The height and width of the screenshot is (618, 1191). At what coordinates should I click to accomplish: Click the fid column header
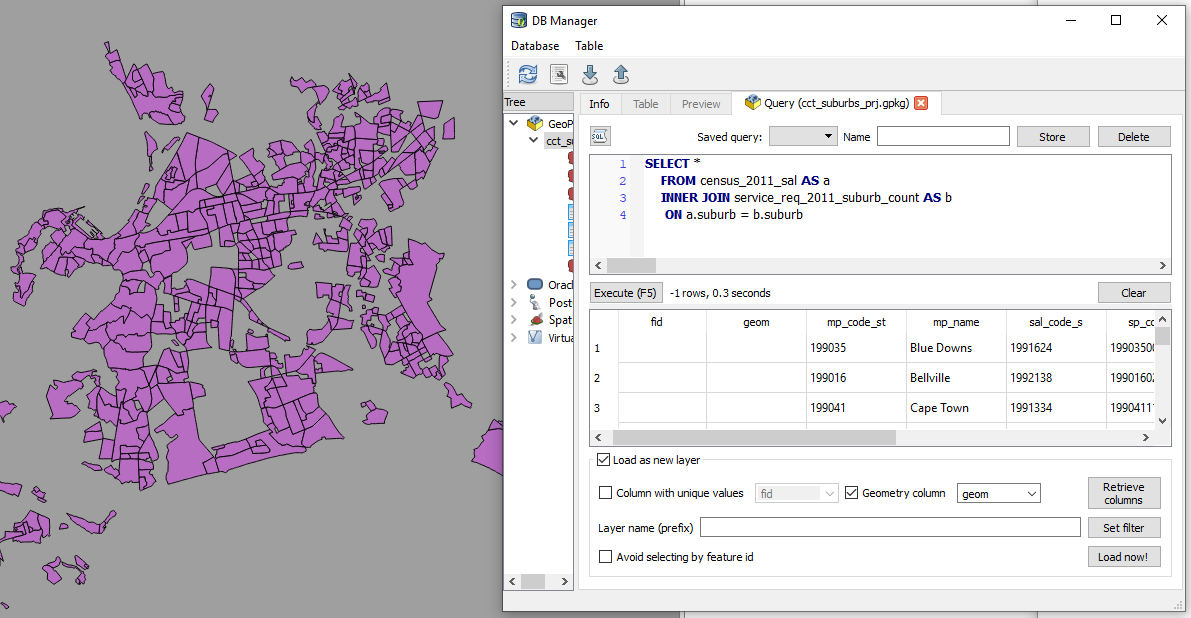pos(656,323)
